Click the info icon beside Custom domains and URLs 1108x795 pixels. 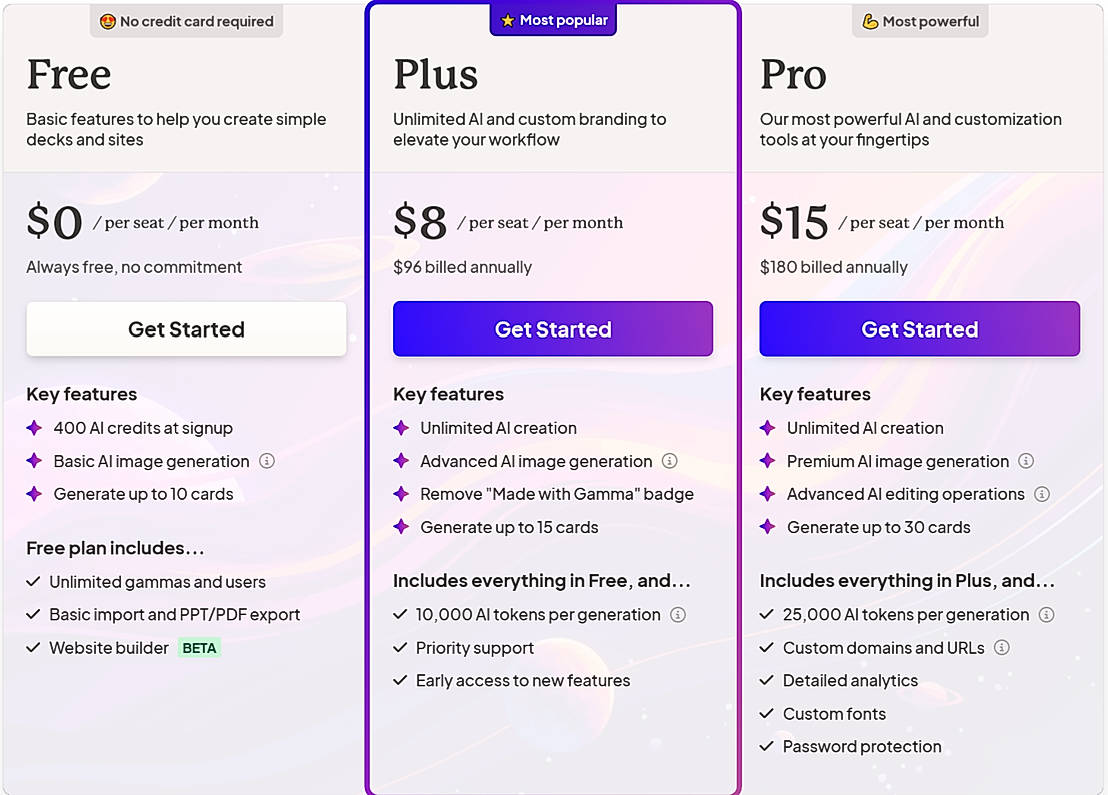(x=1002, y=647)
